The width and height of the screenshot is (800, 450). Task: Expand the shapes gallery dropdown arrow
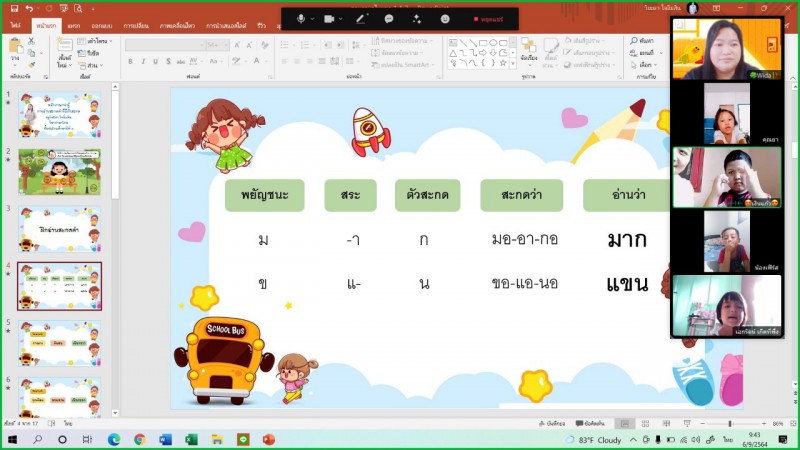(511, 63)
